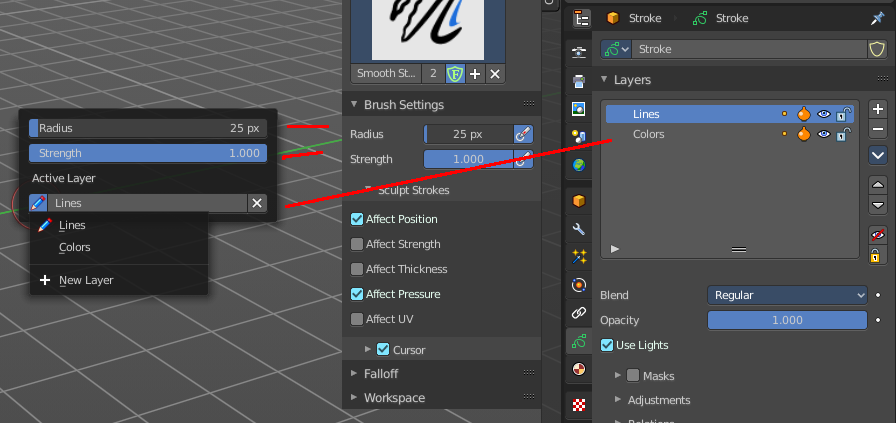This screenshot has width=896, height=423.
Task: Enable the Masks checkbox
Action: (x=633, y=376)
